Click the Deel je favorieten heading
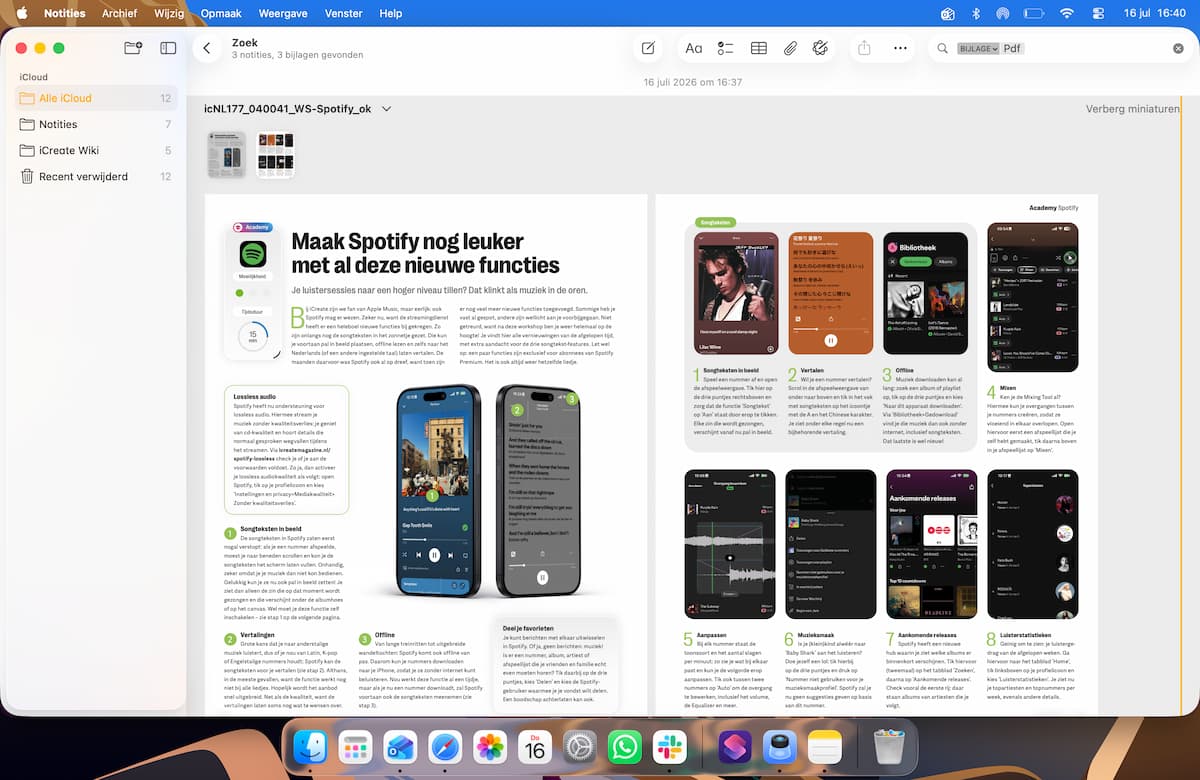This screenshot has height=780, width=1200. pos(526,629)
